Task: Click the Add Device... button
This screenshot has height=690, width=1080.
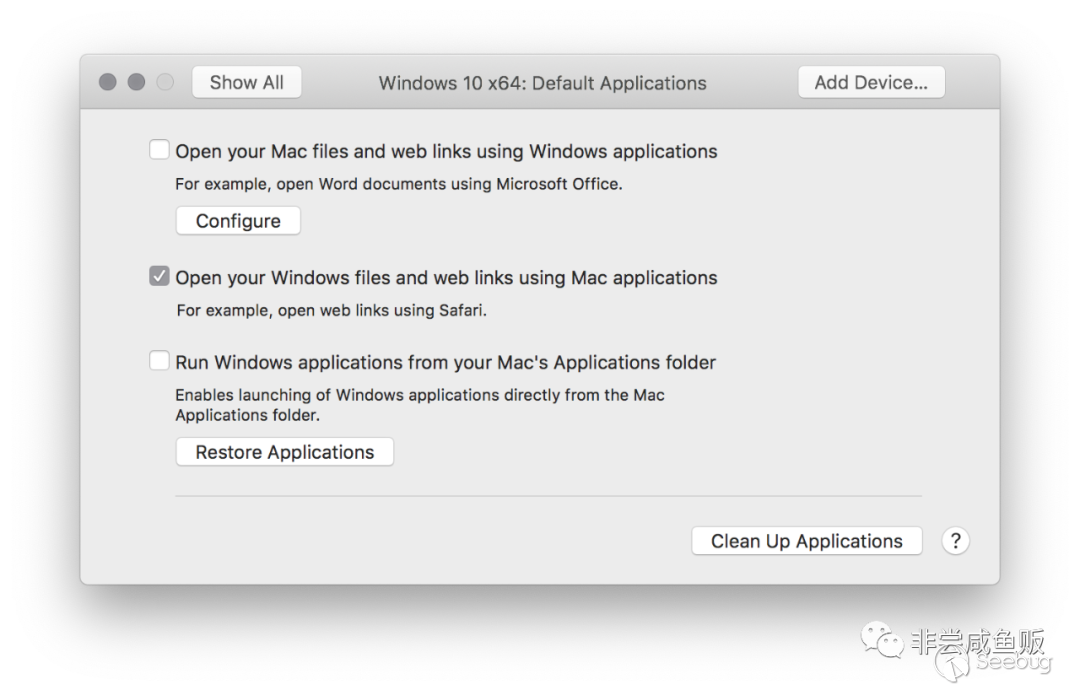Action: point(871,83)
